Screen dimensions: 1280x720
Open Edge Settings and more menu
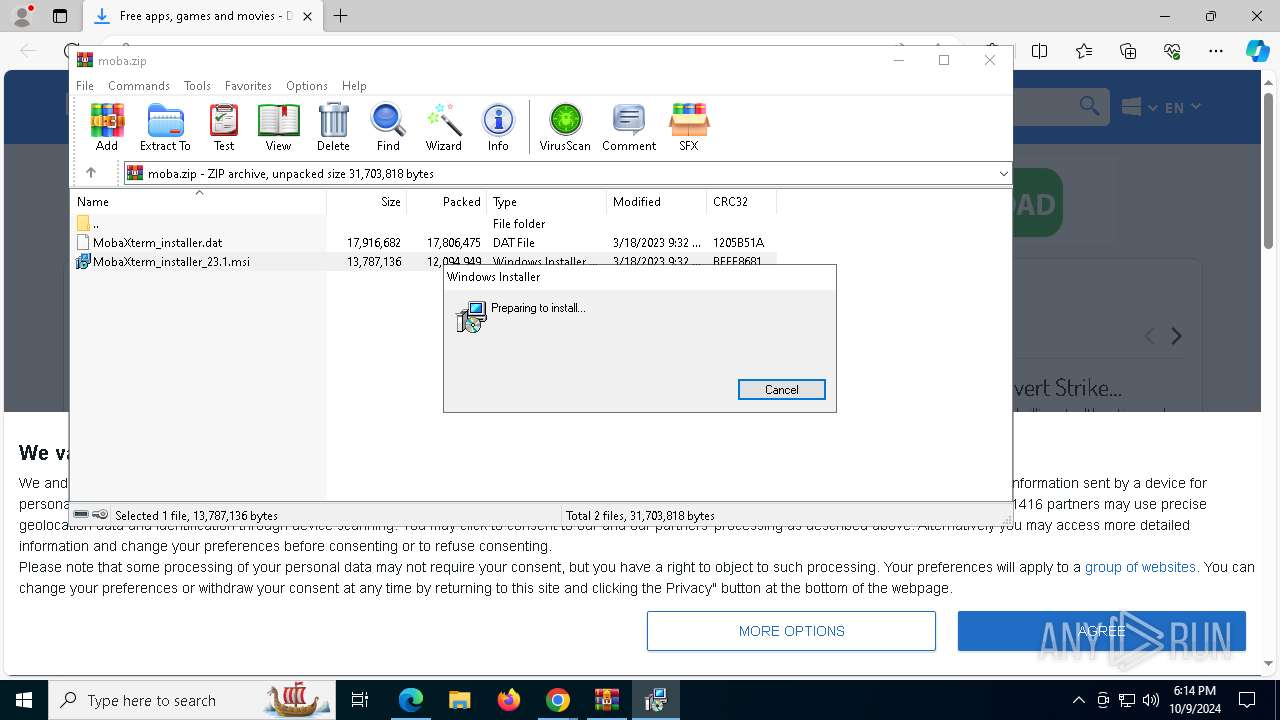(x=1216, y=51)
